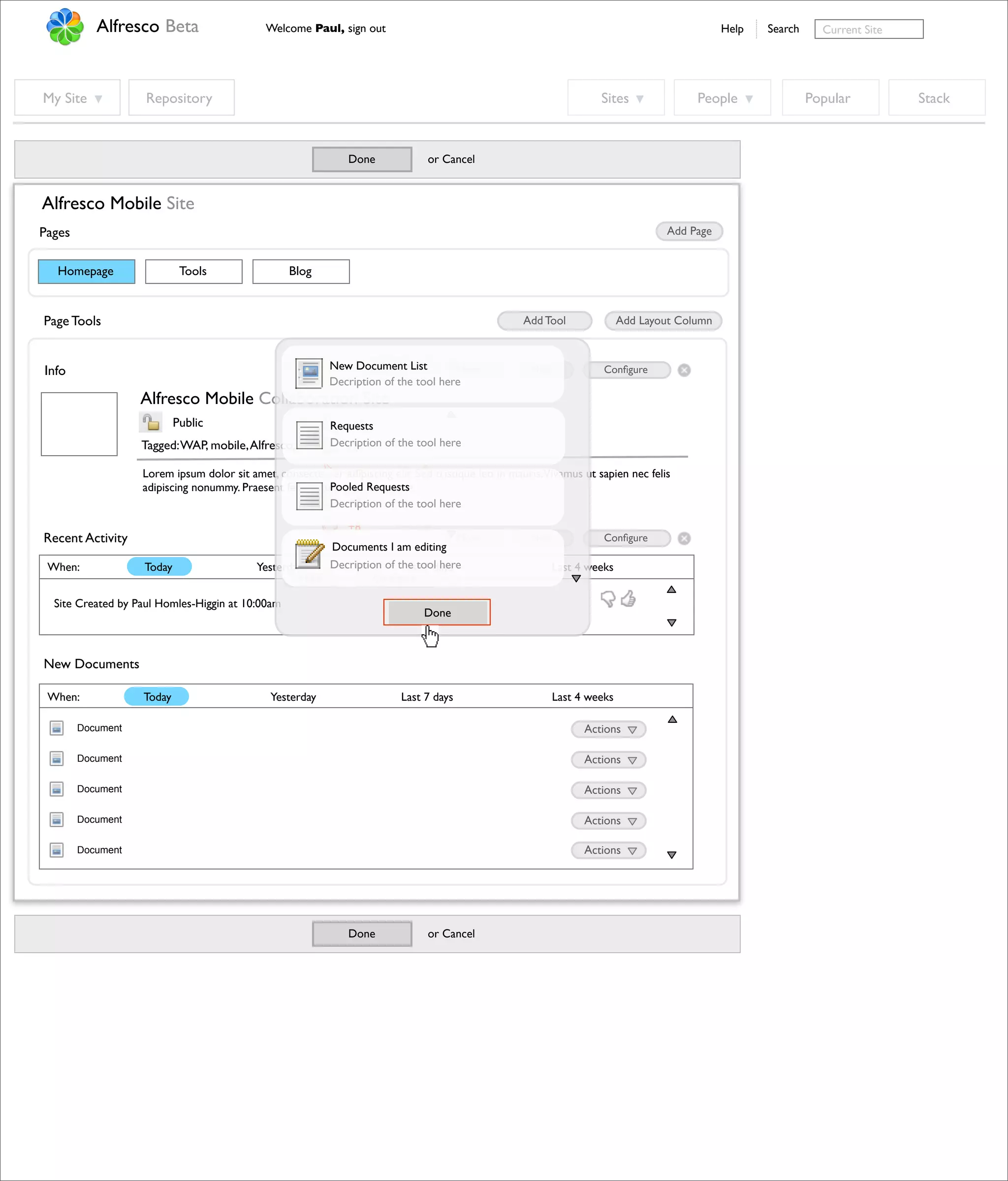Click "Site Created by Paul Homles-Higgin" entry
This screenshot has width=1008, height=1181.
166,604
